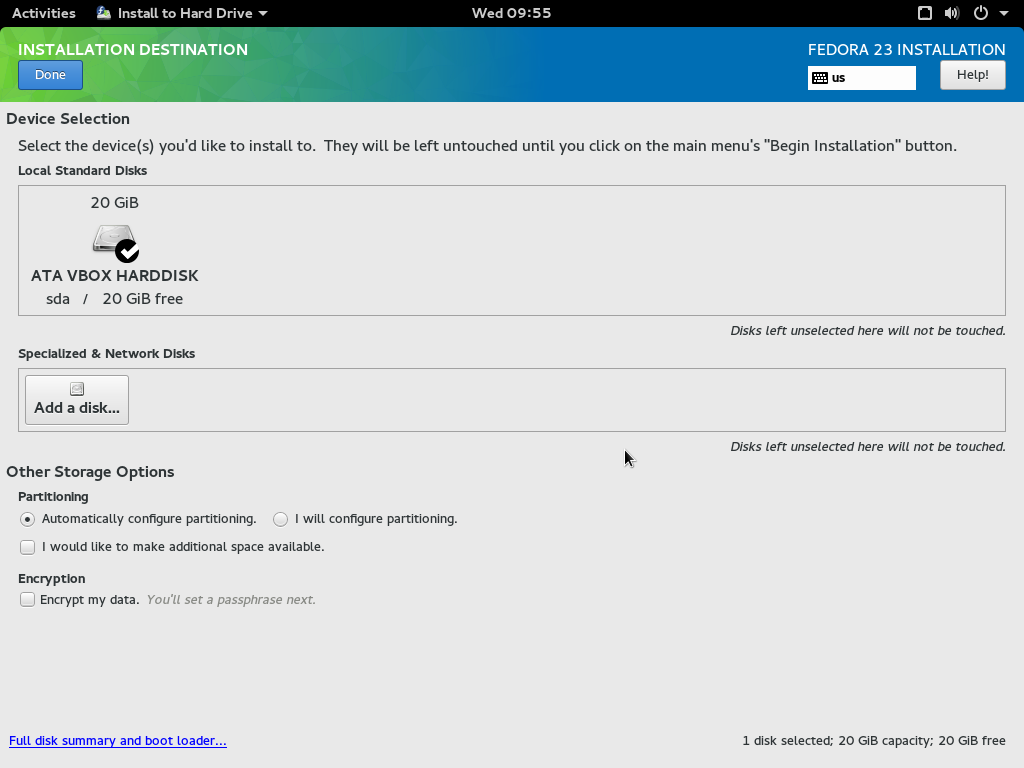Screen dimensions: 1024x768
Task: Click the keyboard layout icon beside us
Action: pyautogui.click(x=820, y=78)
